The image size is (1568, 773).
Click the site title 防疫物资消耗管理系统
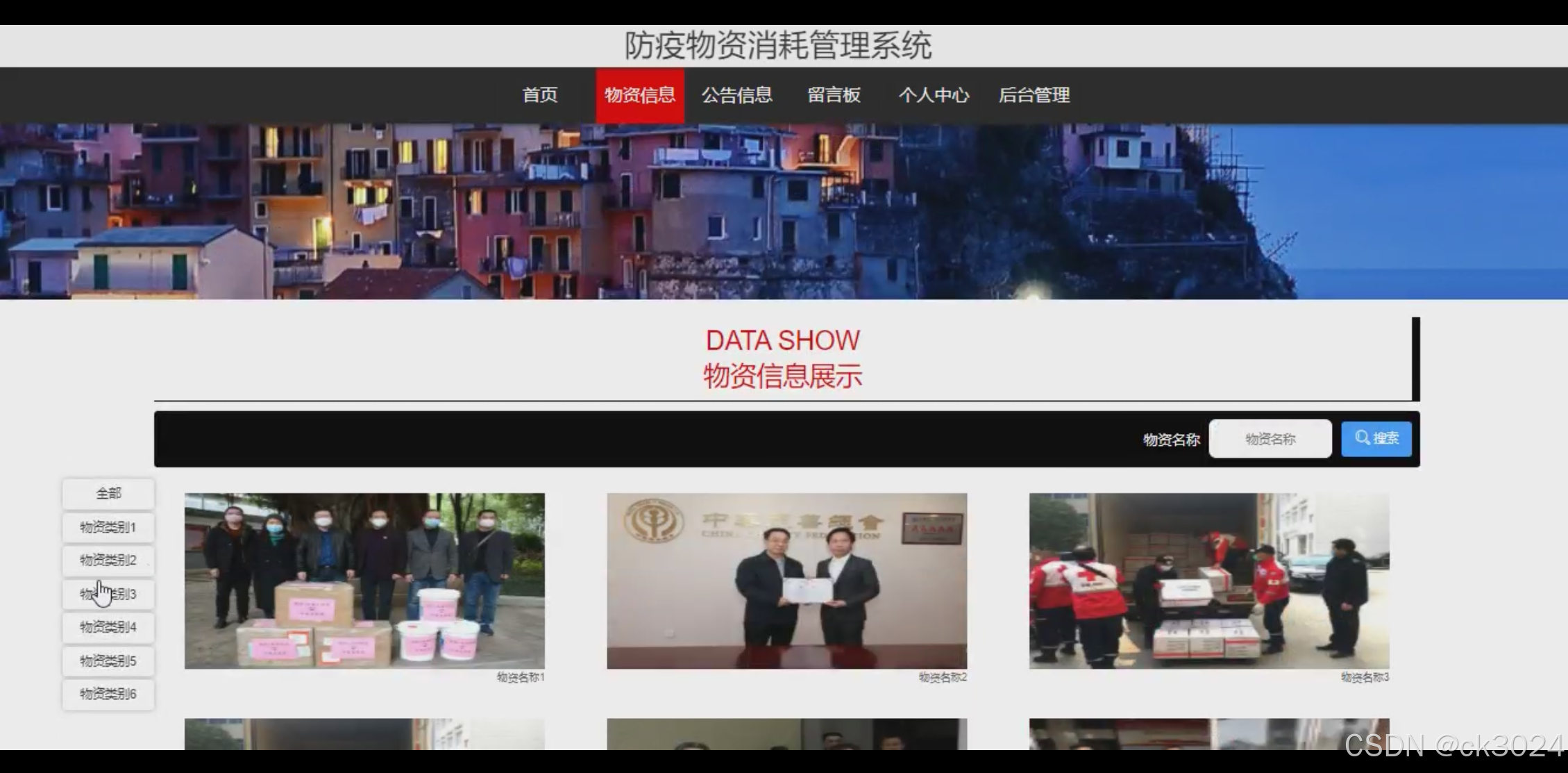tap(780, 46)
